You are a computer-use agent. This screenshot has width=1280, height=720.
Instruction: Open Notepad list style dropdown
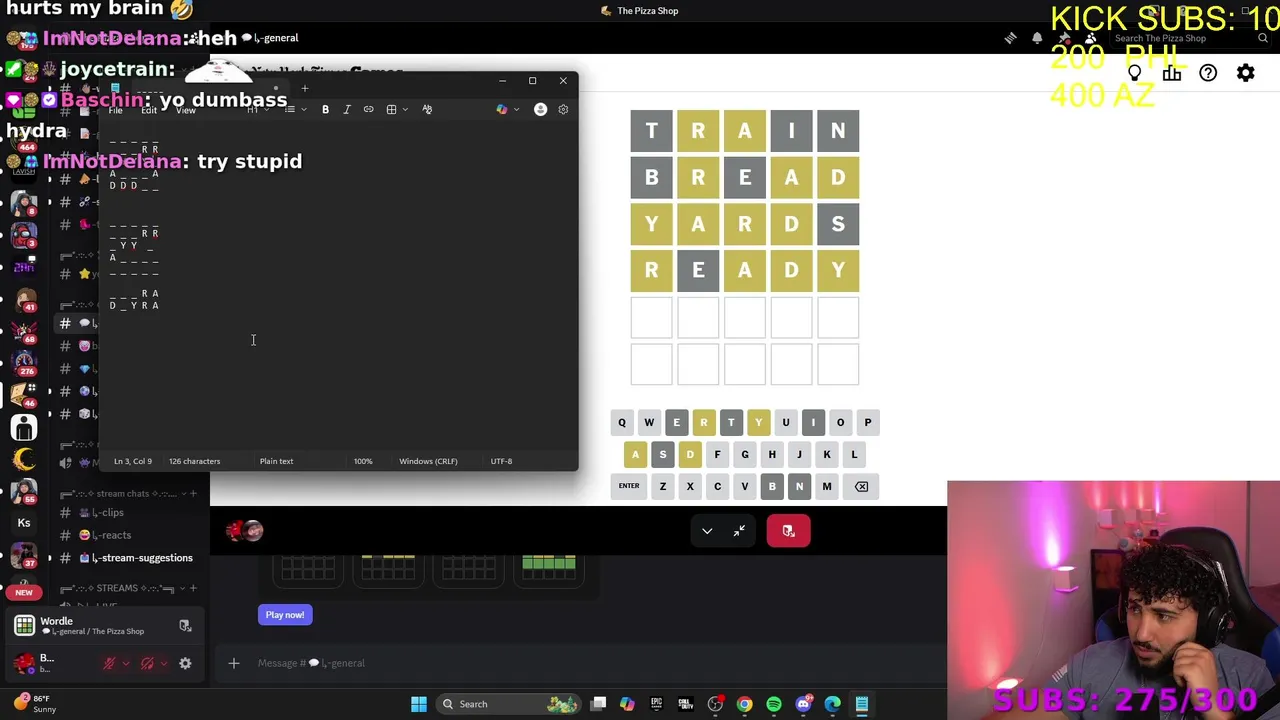coord(294,109)
